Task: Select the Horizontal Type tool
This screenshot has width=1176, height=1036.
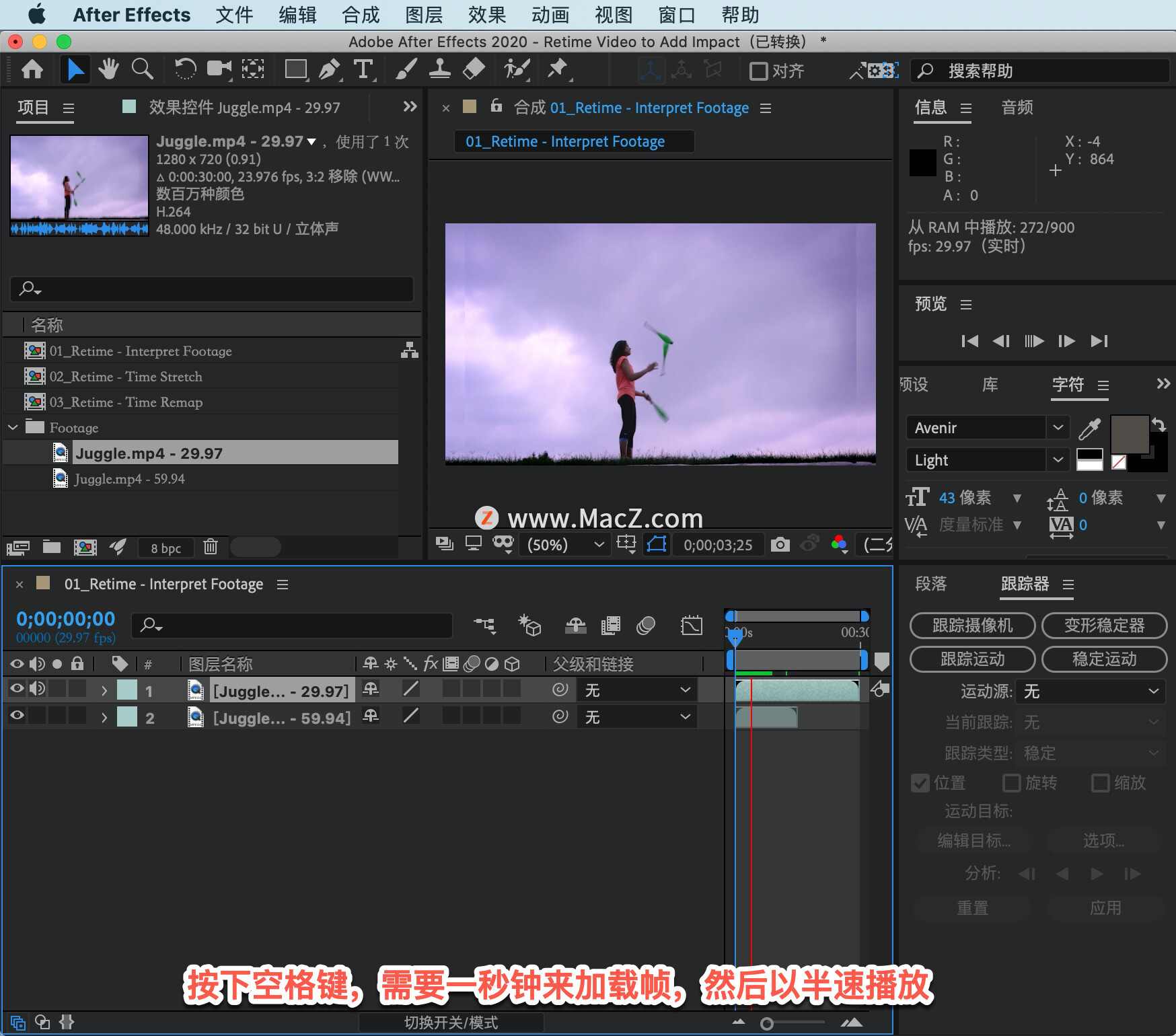Action: pos(363,69)
